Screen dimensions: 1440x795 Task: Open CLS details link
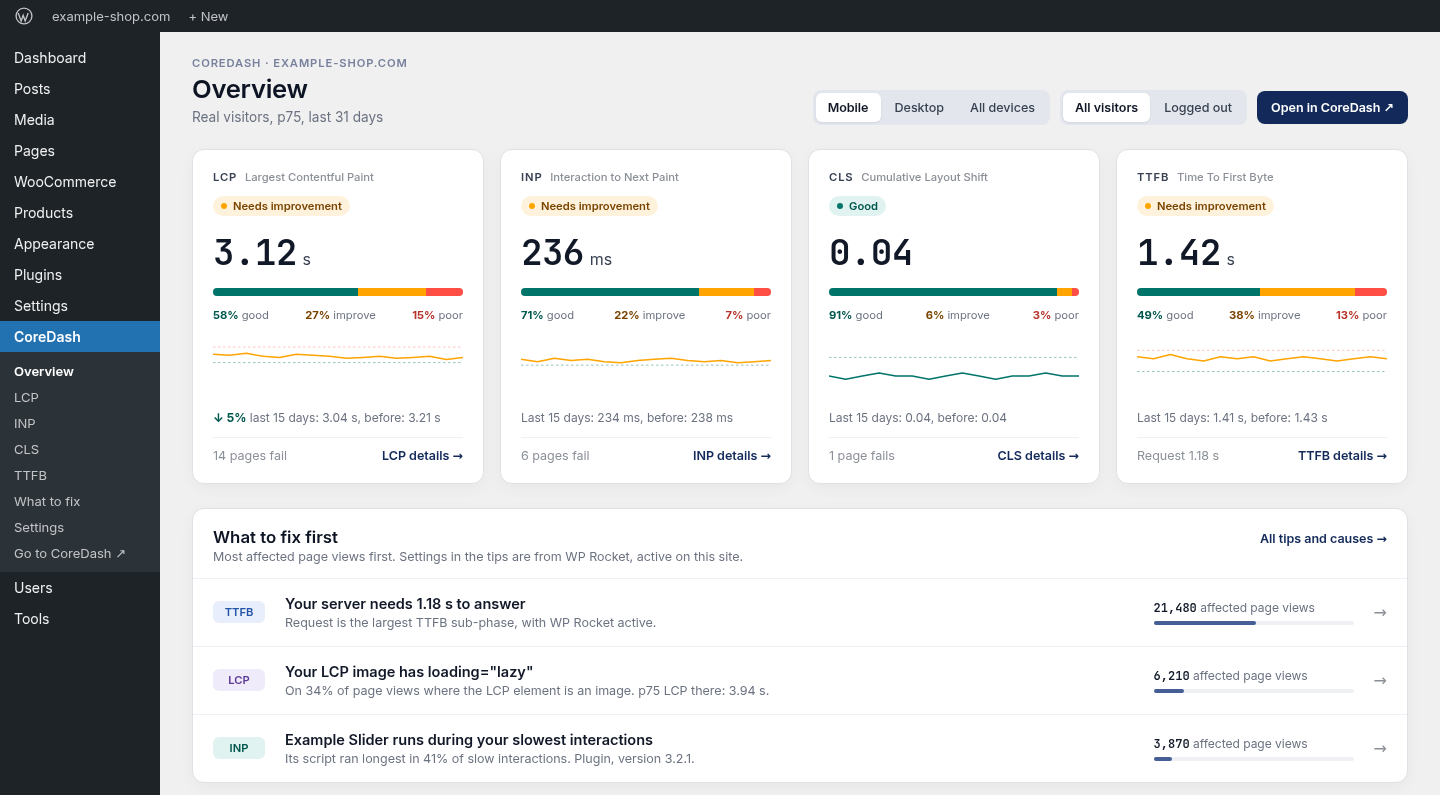1038,456
